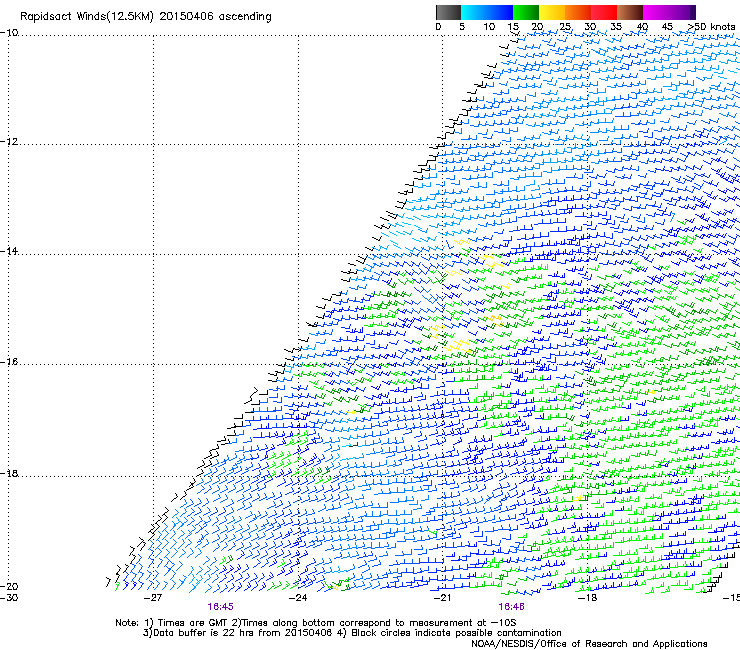Click the magenta 40-45 knots legend color
This screenshot has height=650, width=740.
coord(656,12)
